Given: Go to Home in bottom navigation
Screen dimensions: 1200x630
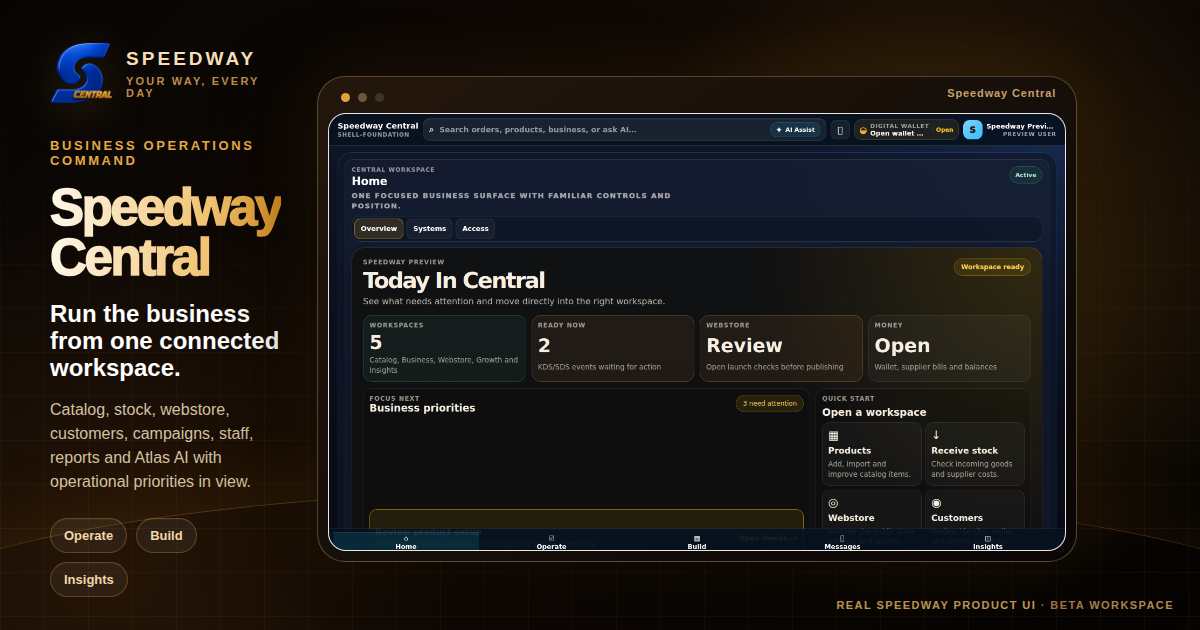Looking at the screenshot, I should [405, 542].
